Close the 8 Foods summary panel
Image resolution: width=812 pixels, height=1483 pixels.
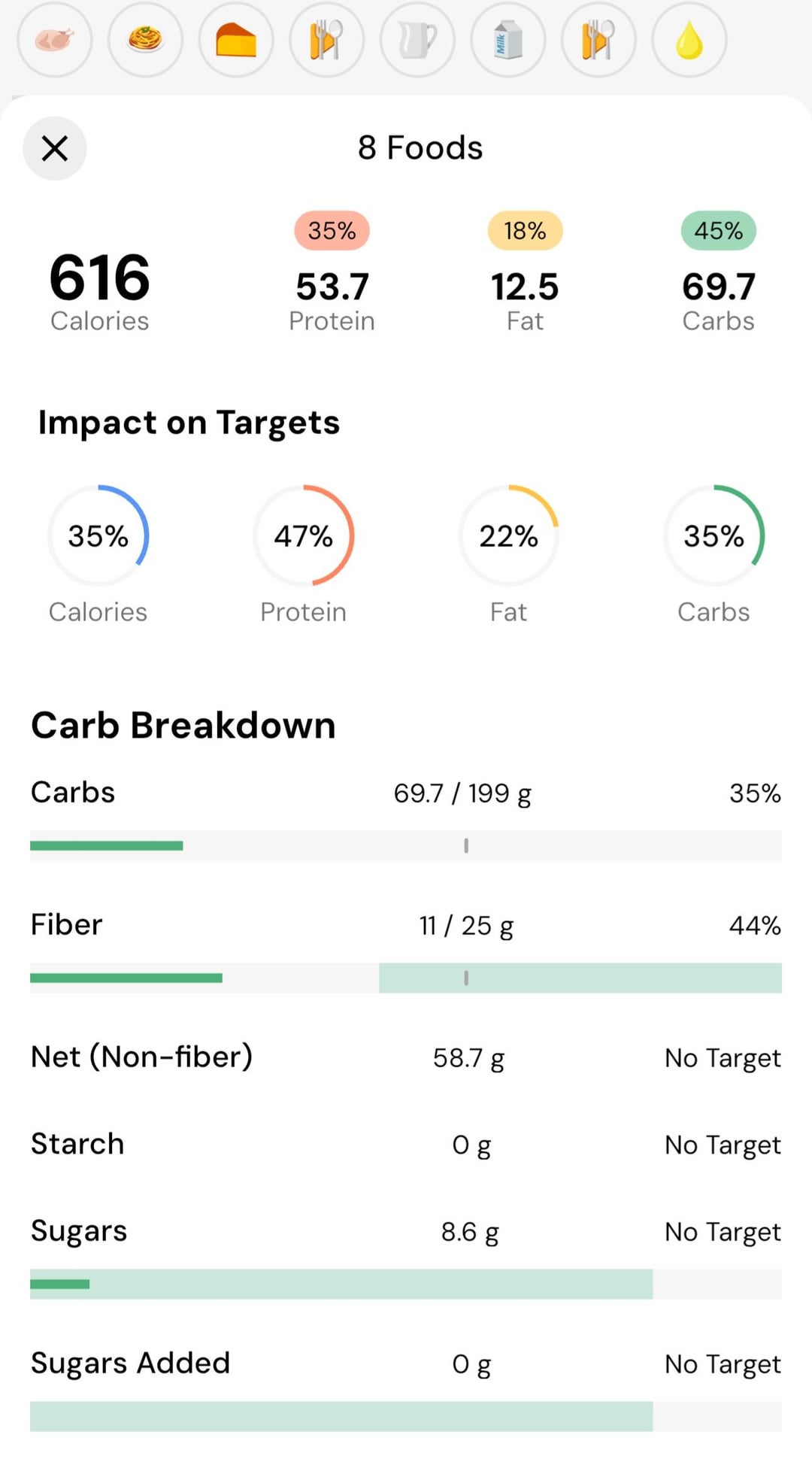click(55, 148)
